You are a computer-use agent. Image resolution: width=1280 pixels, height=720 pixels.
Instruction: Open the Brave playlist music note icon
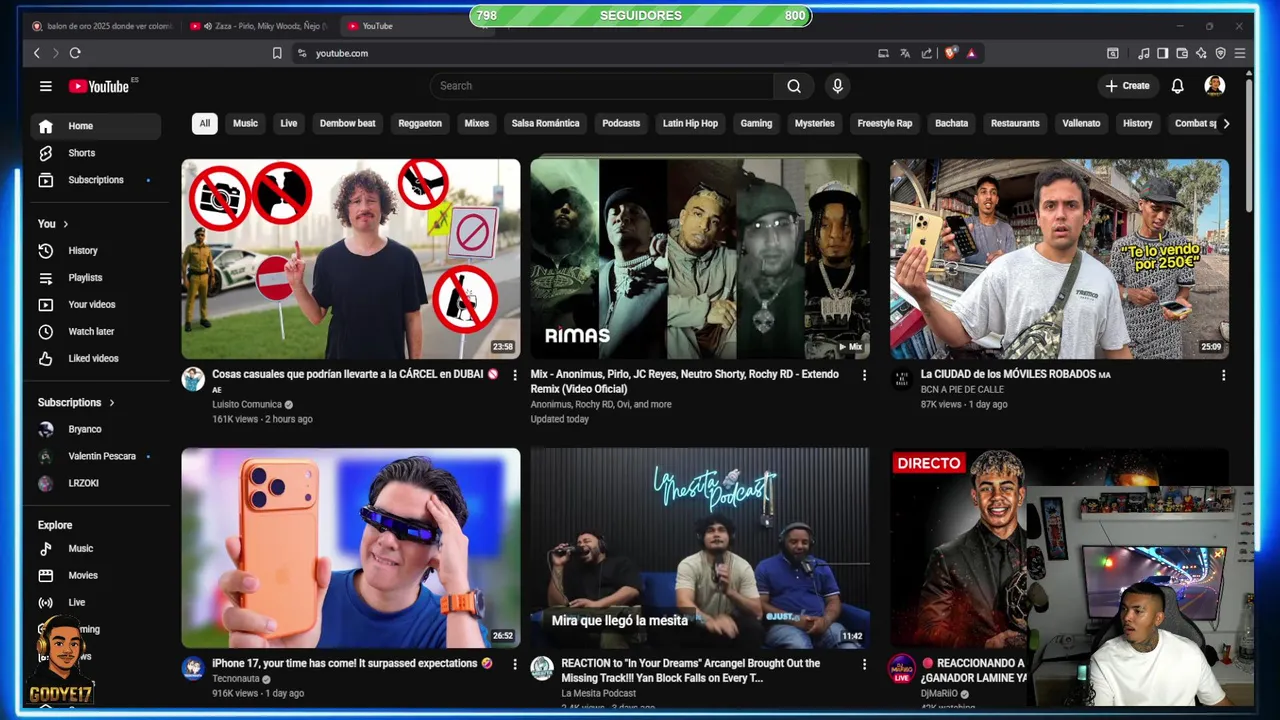point(1144,53)
